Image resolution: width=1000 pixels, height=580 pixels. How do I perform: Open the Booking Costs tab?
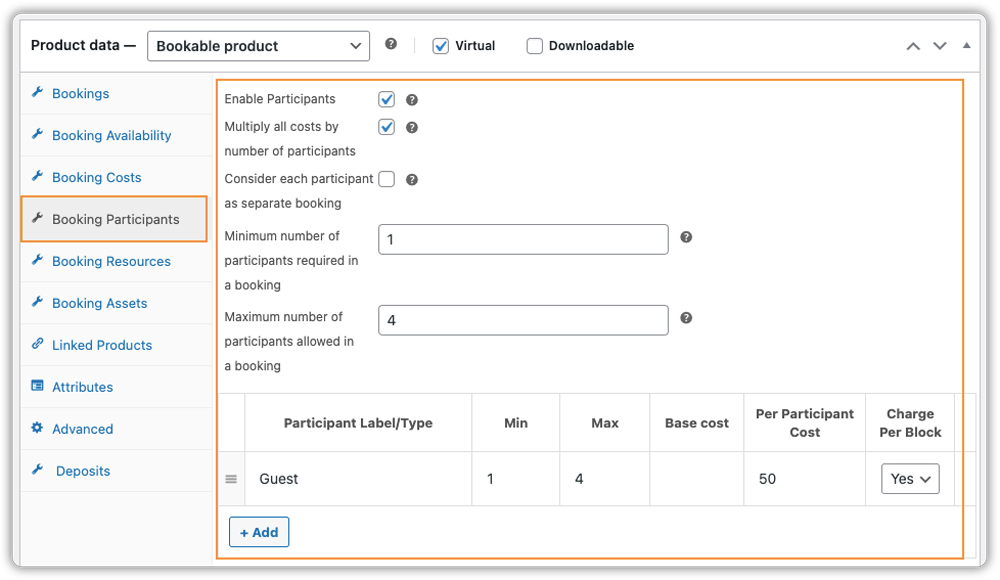(x=97, y=177)
